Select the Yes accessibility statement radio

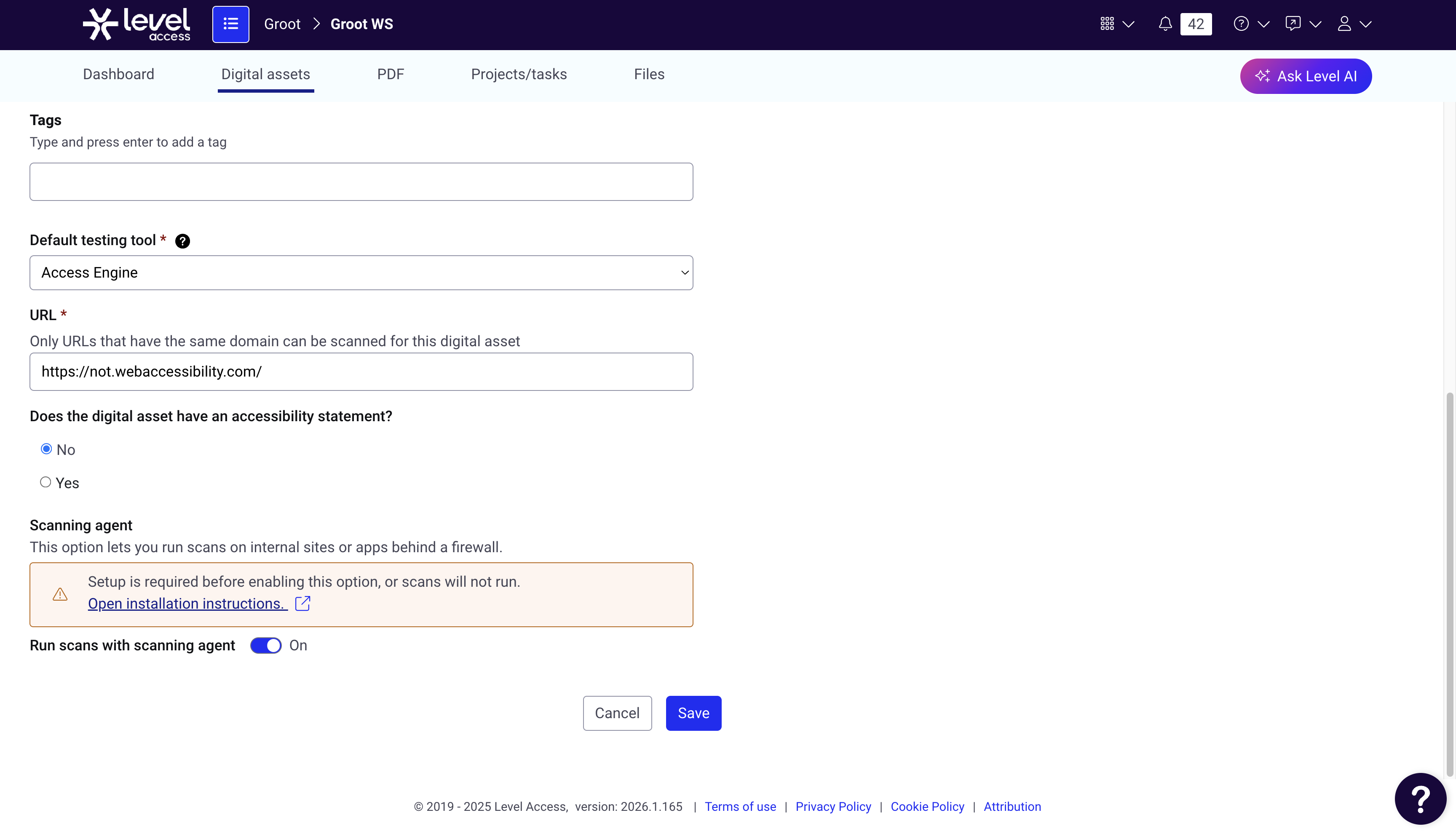pos(45,482)
